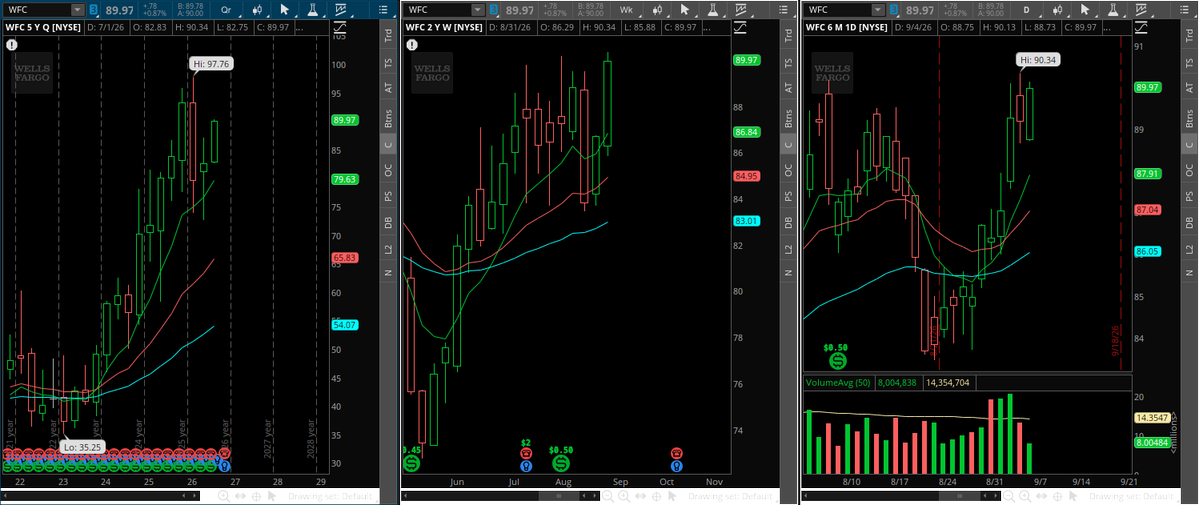Click Hi: 97.76 bubble on quarterly chart
This screenshot has height=505, width=1199.
[x=211, y=64]
